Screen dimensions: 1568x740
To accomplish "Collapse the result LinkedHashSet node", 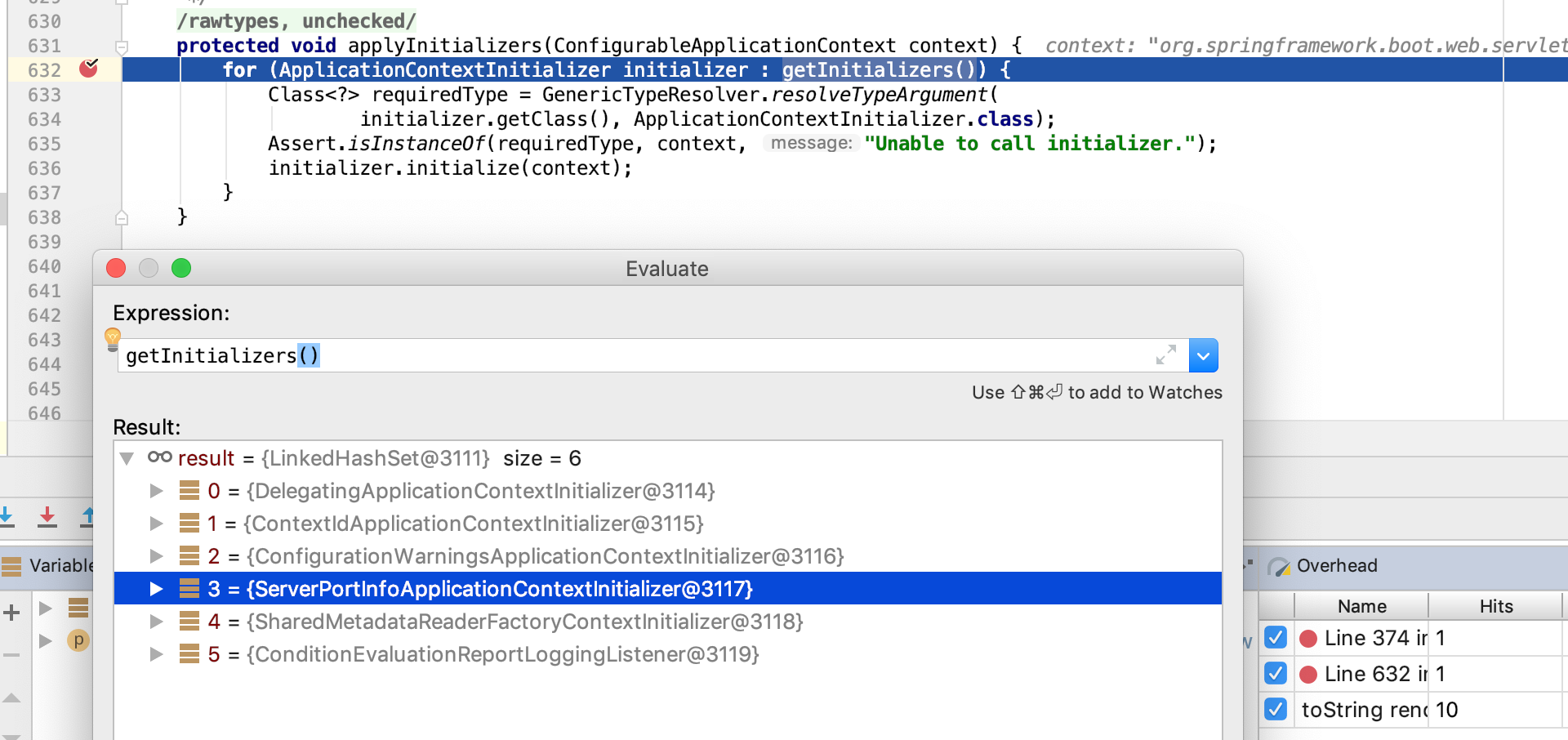I will coord(127,459).
